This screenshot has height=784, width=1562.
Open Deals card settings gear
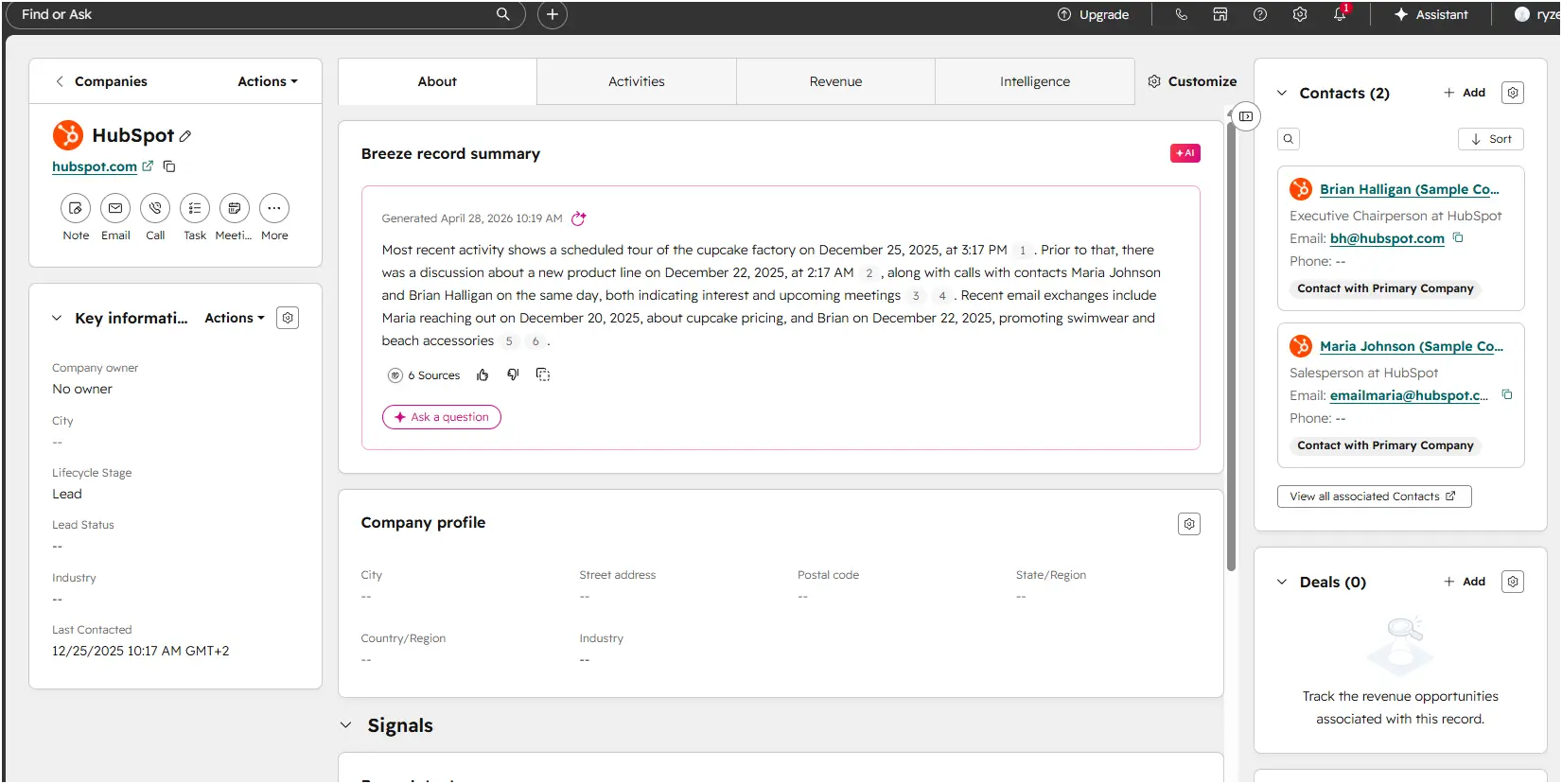1513,582
